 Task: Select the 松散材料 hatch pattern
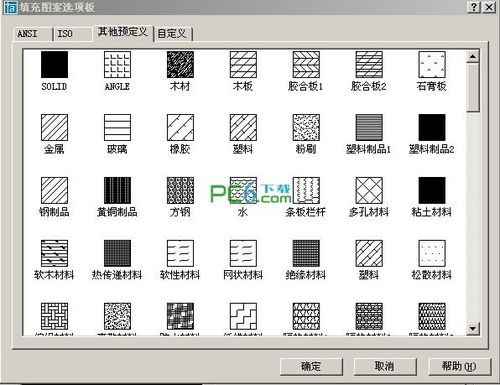point(432,253)
